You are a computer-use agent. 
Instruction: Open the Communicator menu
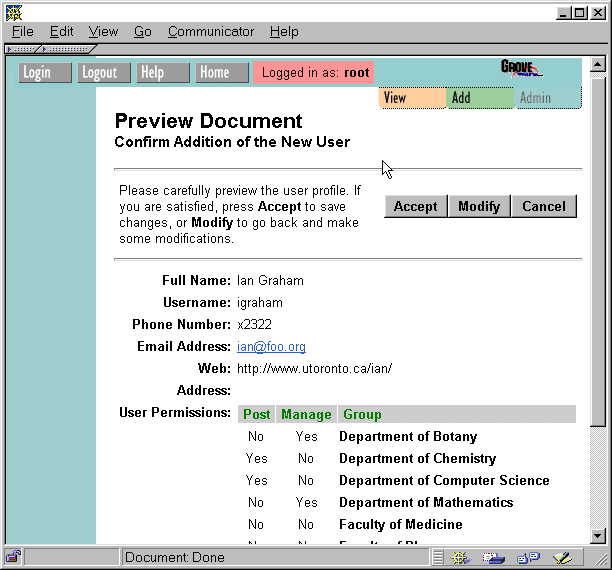(211, 31)
